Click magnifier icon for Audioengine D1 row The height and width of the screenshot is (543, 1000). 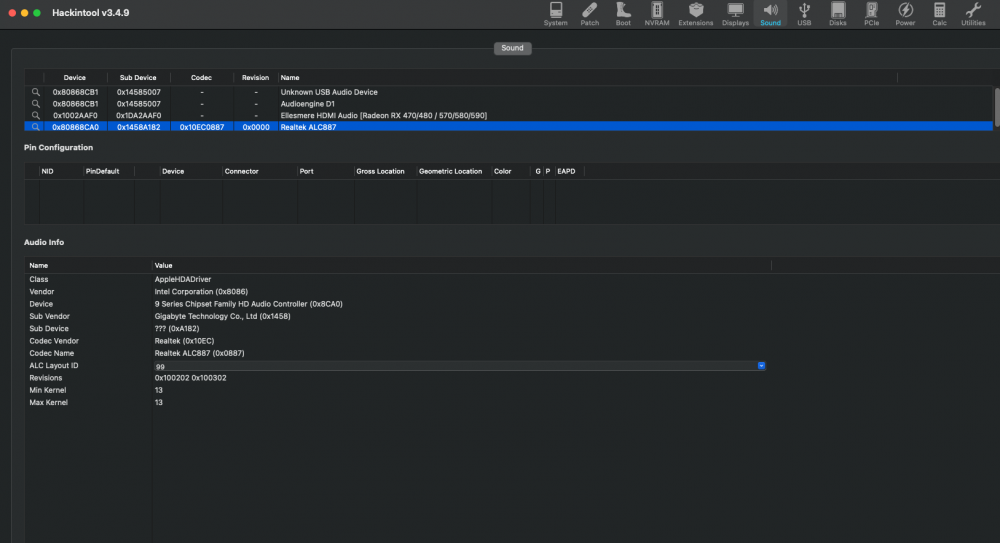[x=36, y=103]
